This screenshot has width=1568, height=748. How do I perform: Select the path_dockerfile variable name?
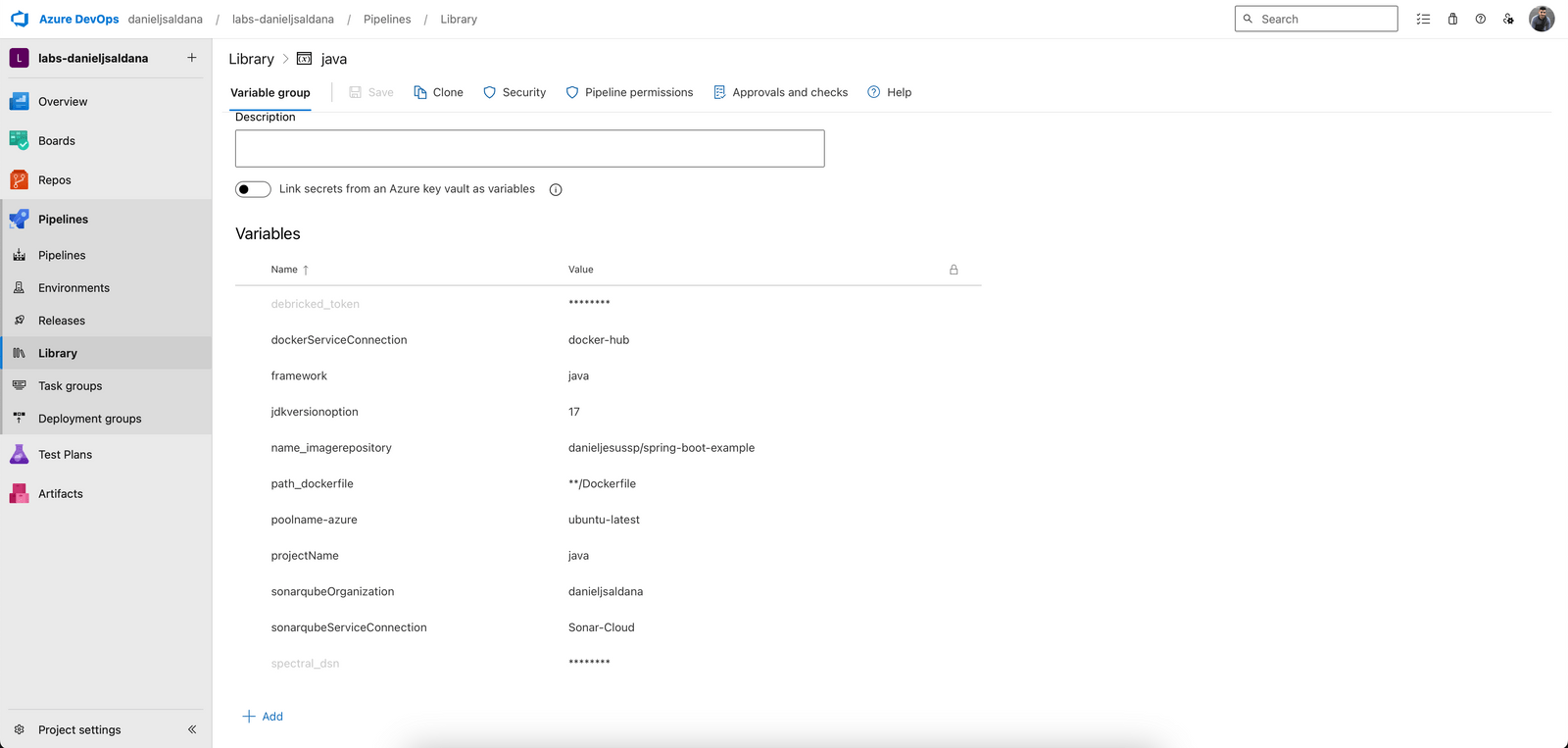pyautogui.click(x=312, y=483)
